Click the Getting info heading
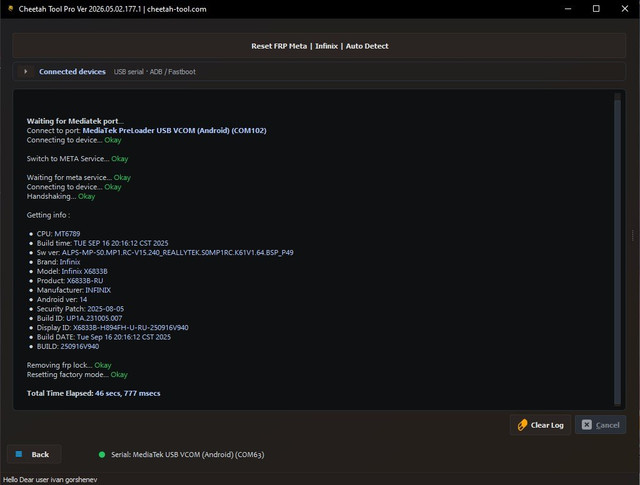The height and width of the screenshot is (485, 640). click(48, 215)
